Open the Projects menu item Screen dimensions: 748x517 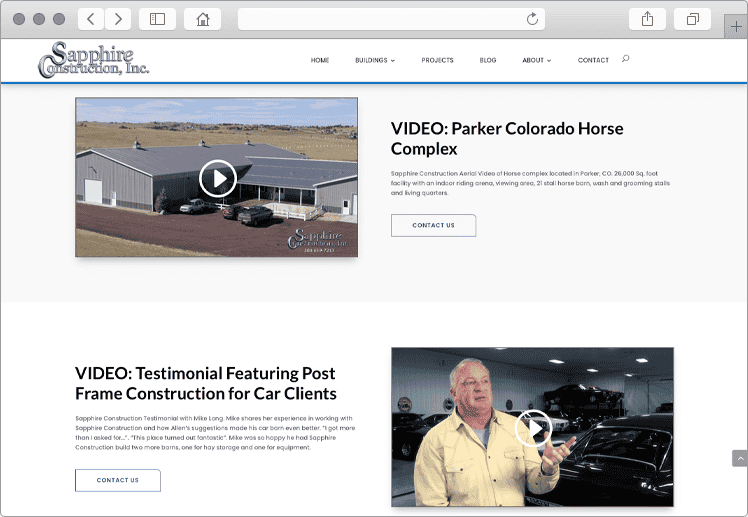437,60
